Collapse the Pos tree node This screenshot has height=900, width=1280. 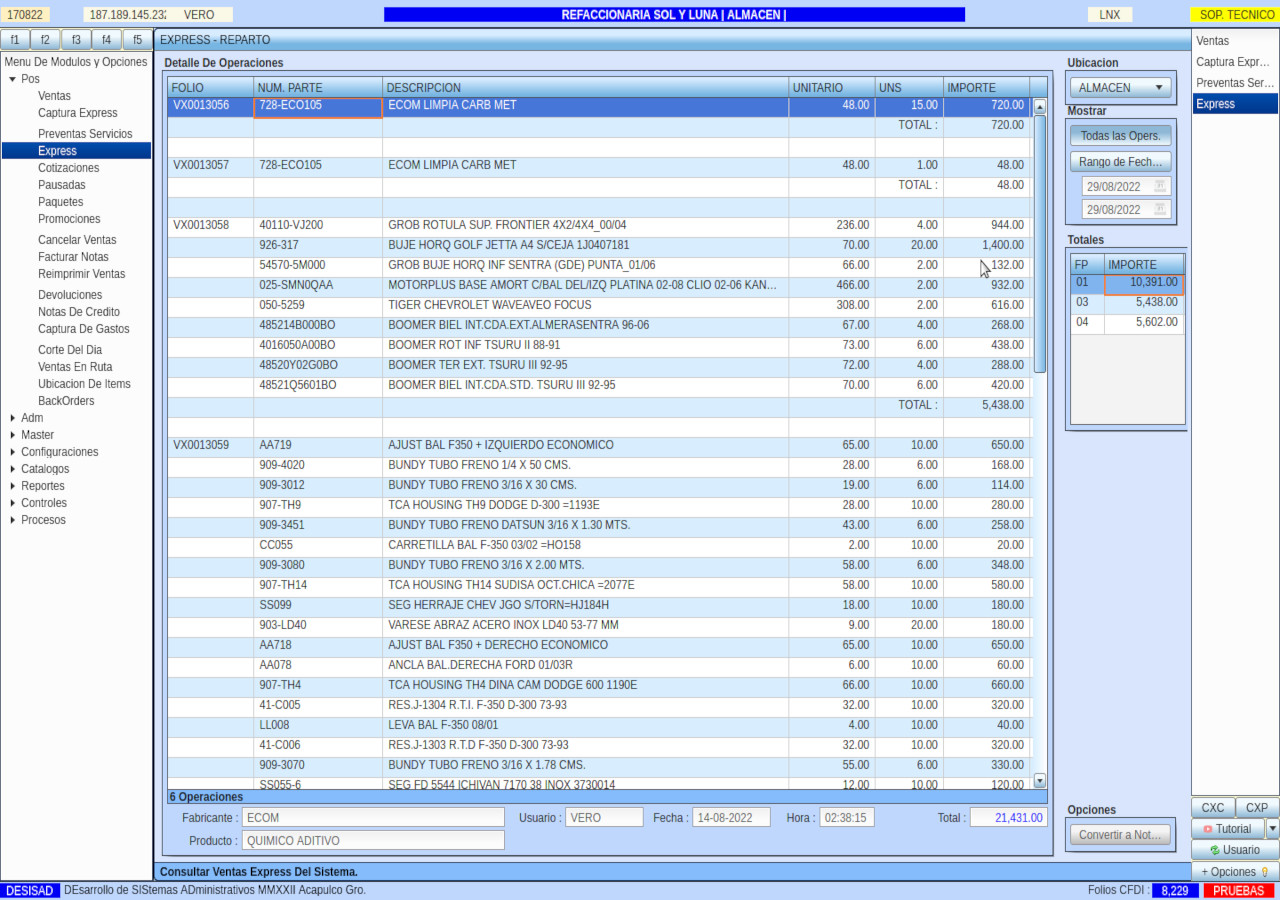[12, 79]
